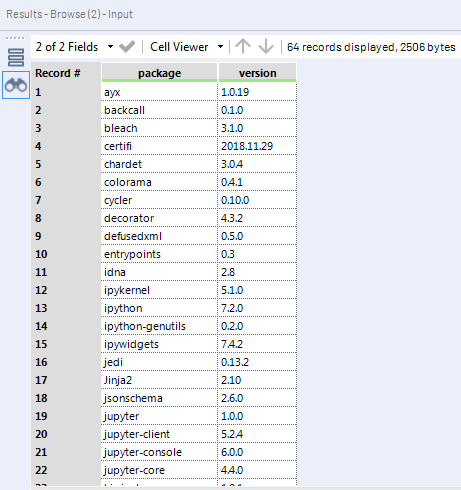Select the jupyter-client package cell
This screenshot has width=461, height=490.
(x=159, y=434)
